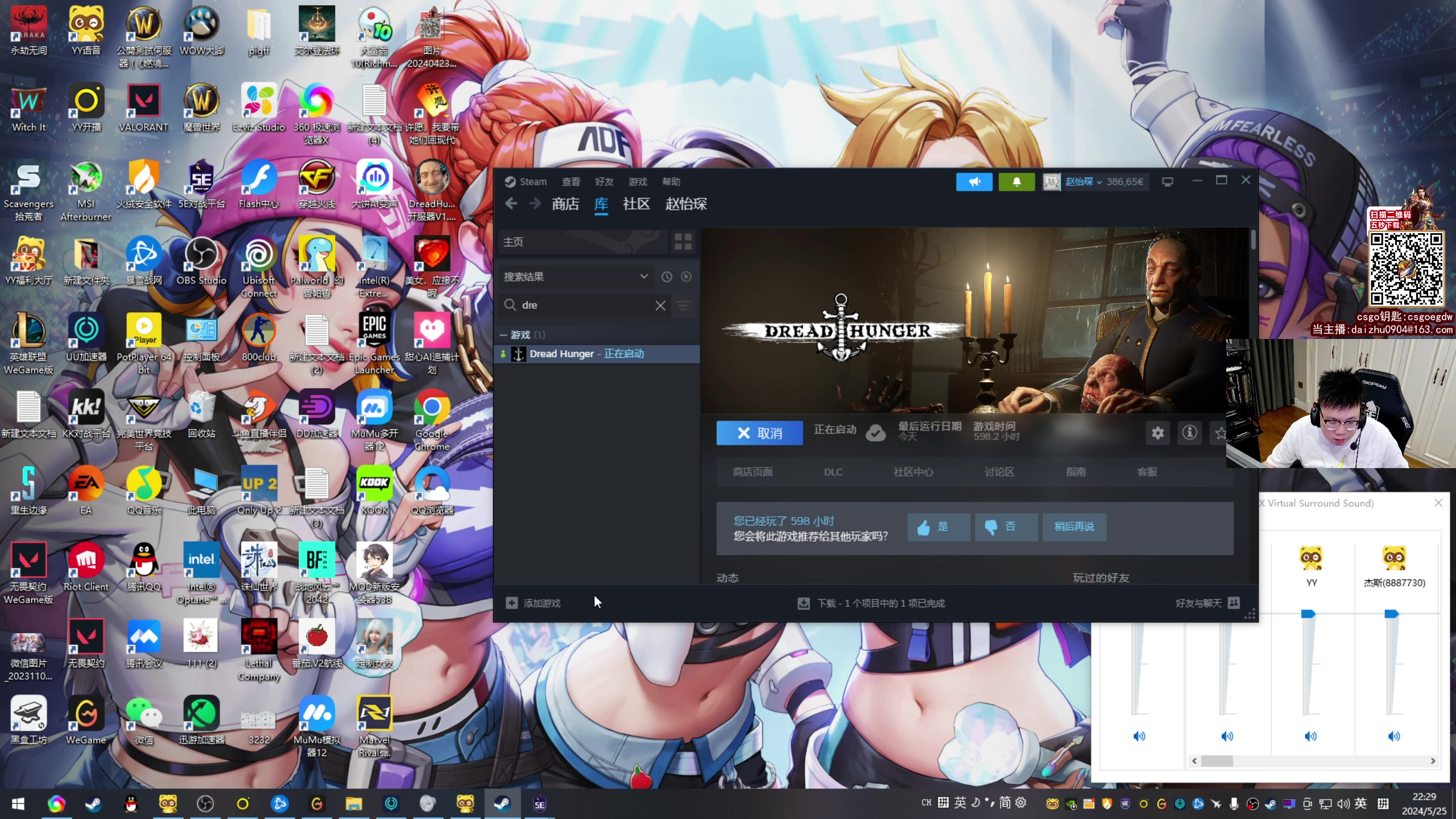The width and height of the screenshot is (1456, 819).
Task: Click the 主页 library home field
Action: pyautogui.click(x=582, y=242)
